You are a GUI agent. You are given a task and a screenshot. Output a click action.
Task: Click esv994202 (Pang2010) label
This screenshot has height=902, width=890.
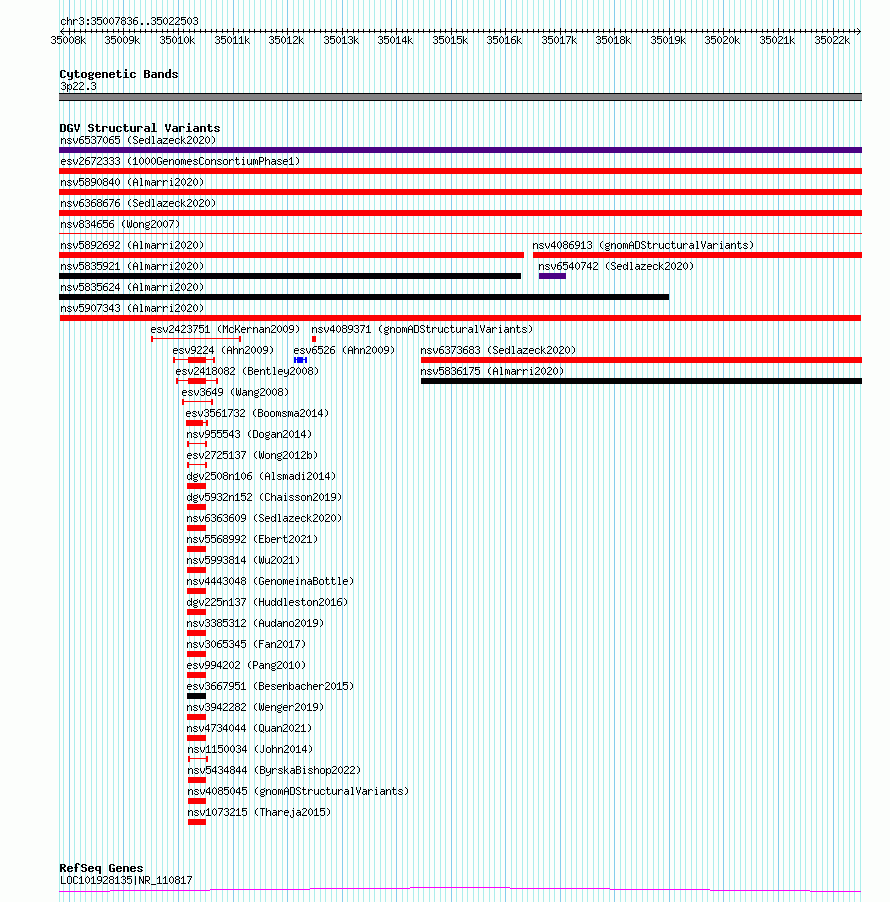(246, 666)
